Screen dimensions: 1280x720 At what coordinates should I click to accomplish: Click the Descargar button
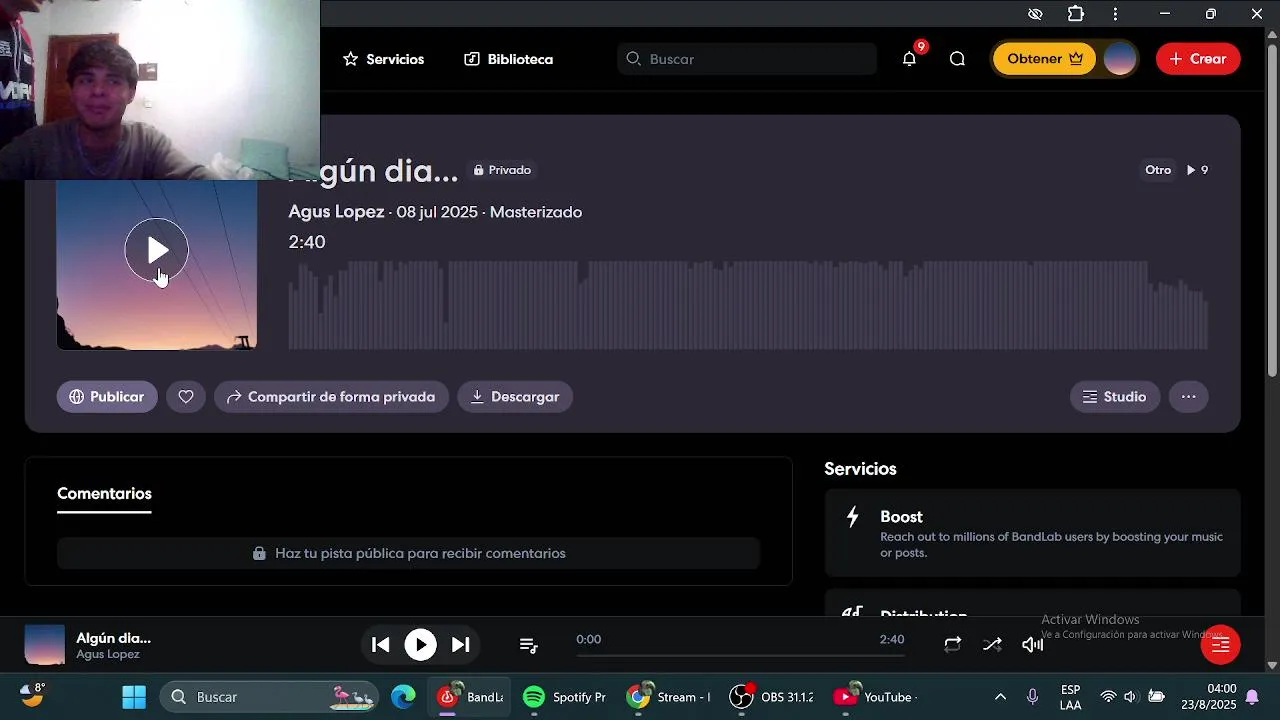[515, 397]
